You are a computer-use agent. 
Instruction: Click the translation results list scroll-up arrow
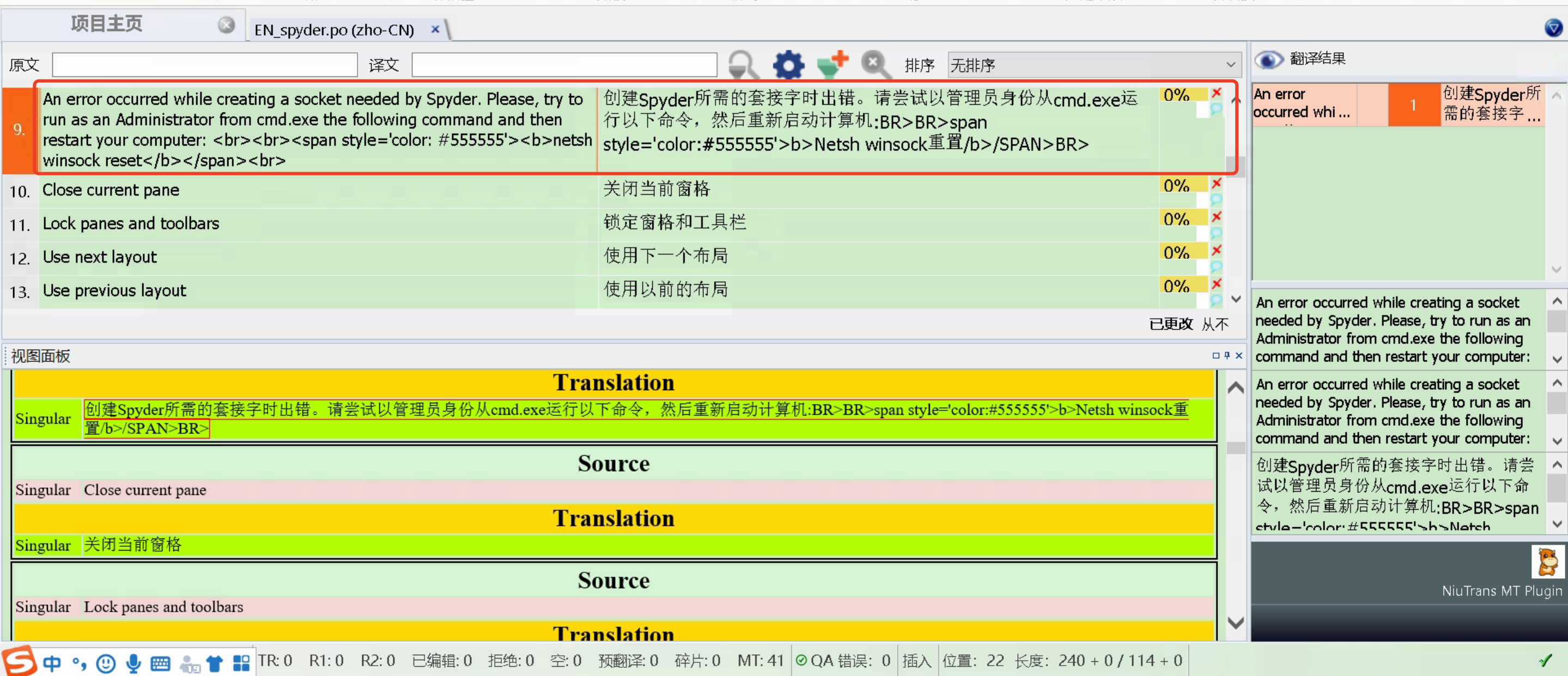[1557, 95]
